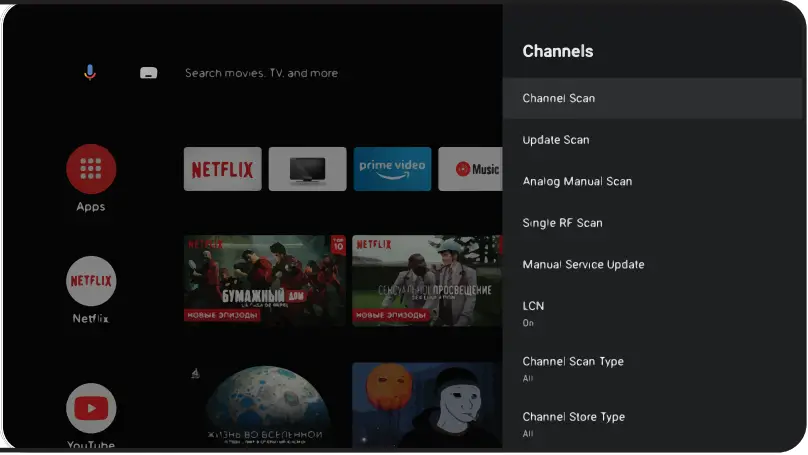The image size is (808, 455).
Task: Open the on-screen keyboard icon
Action: coord(148,73)
